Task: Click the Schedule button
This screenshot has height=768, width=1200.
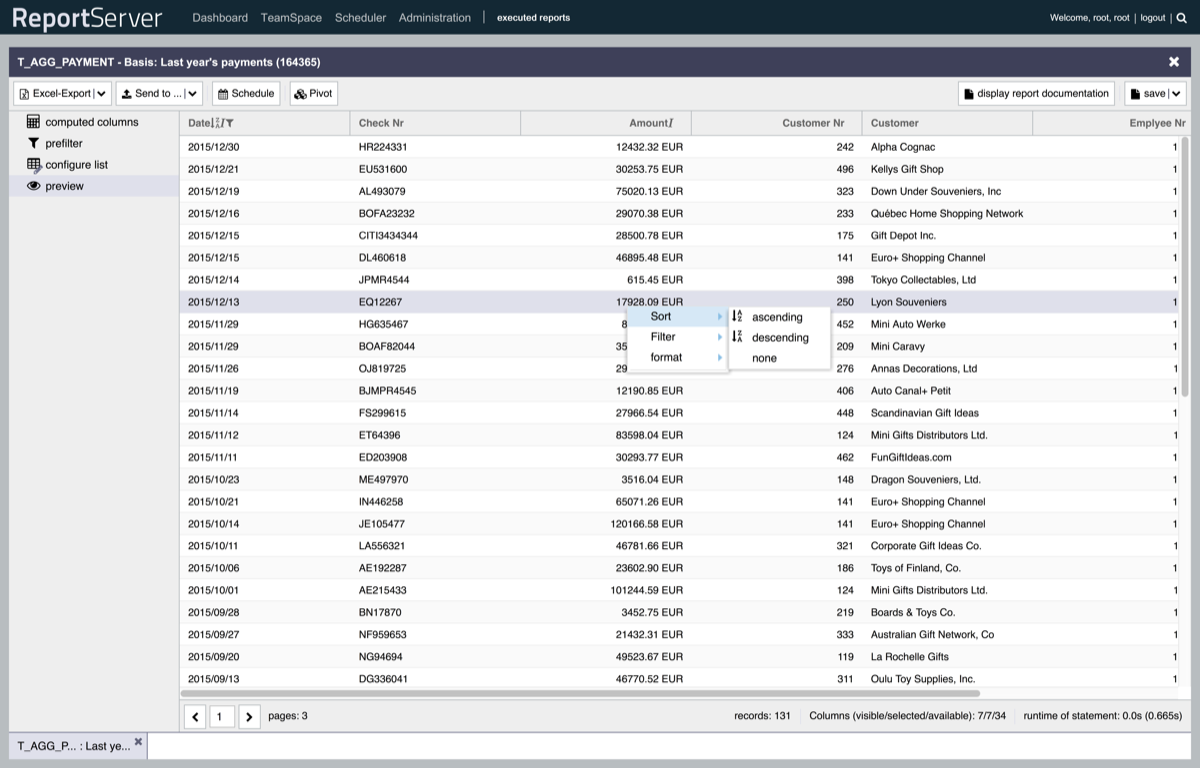Action: [246, 94]
